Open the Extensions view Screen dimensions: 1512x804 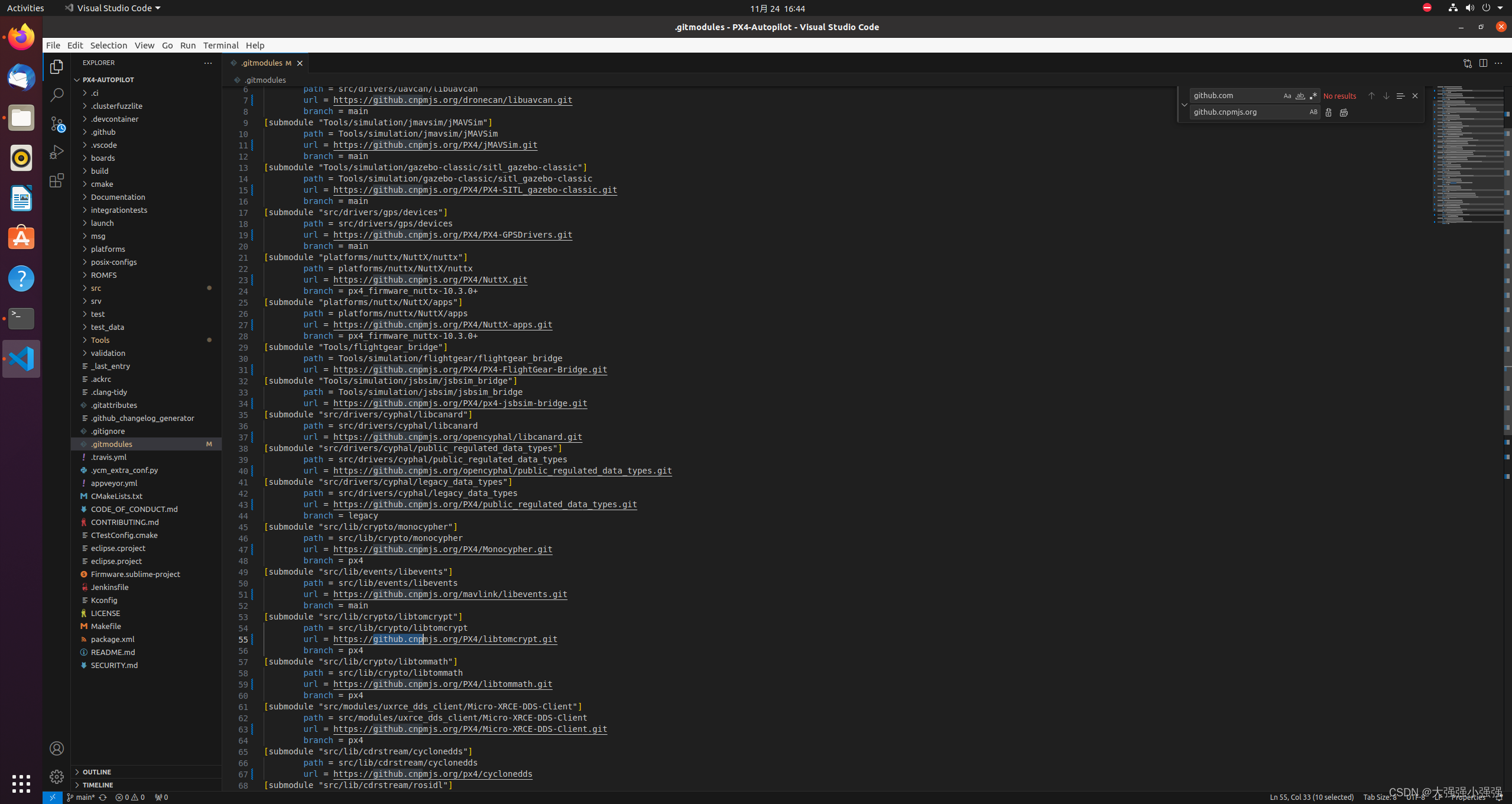point(57,180)
